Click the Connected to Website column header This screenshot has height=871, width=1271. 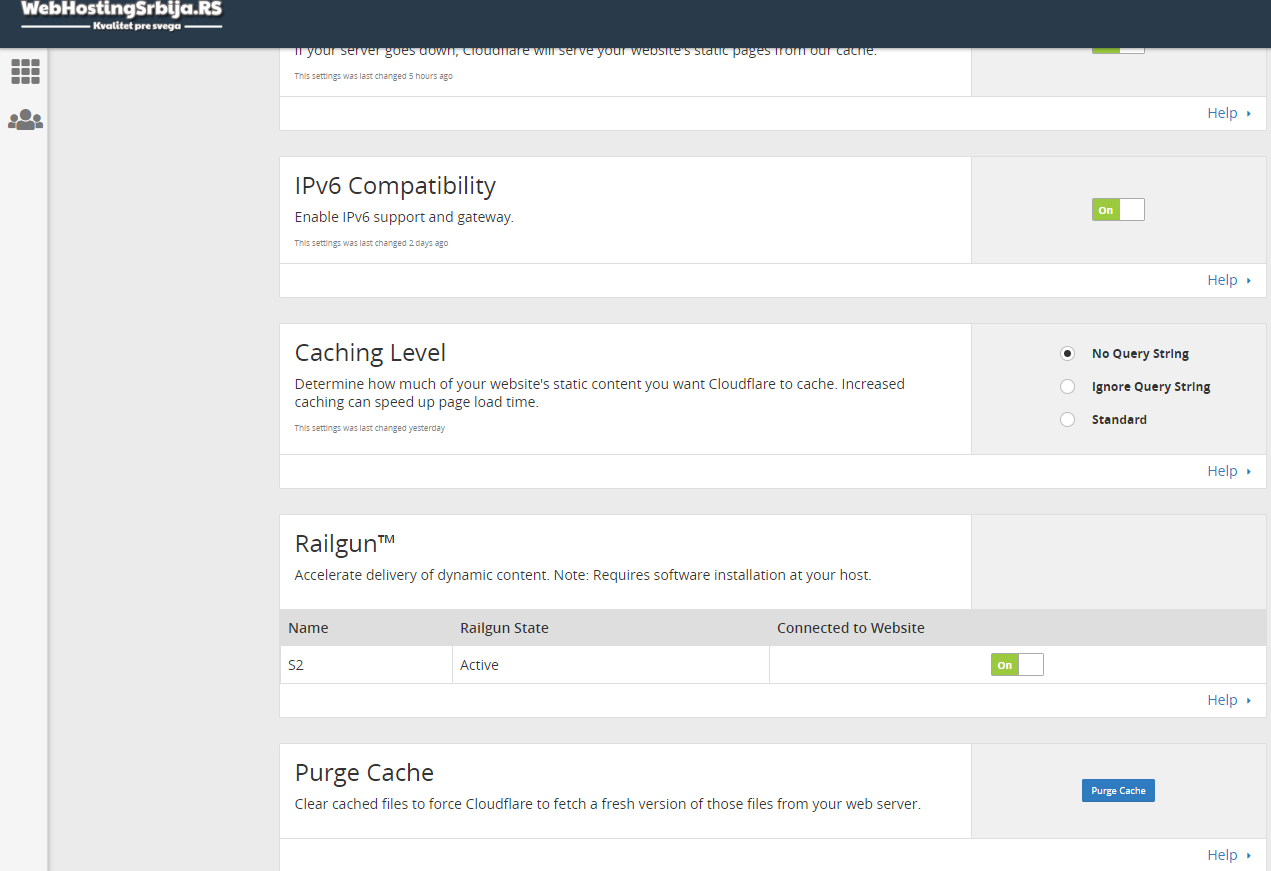coord(851,628)
